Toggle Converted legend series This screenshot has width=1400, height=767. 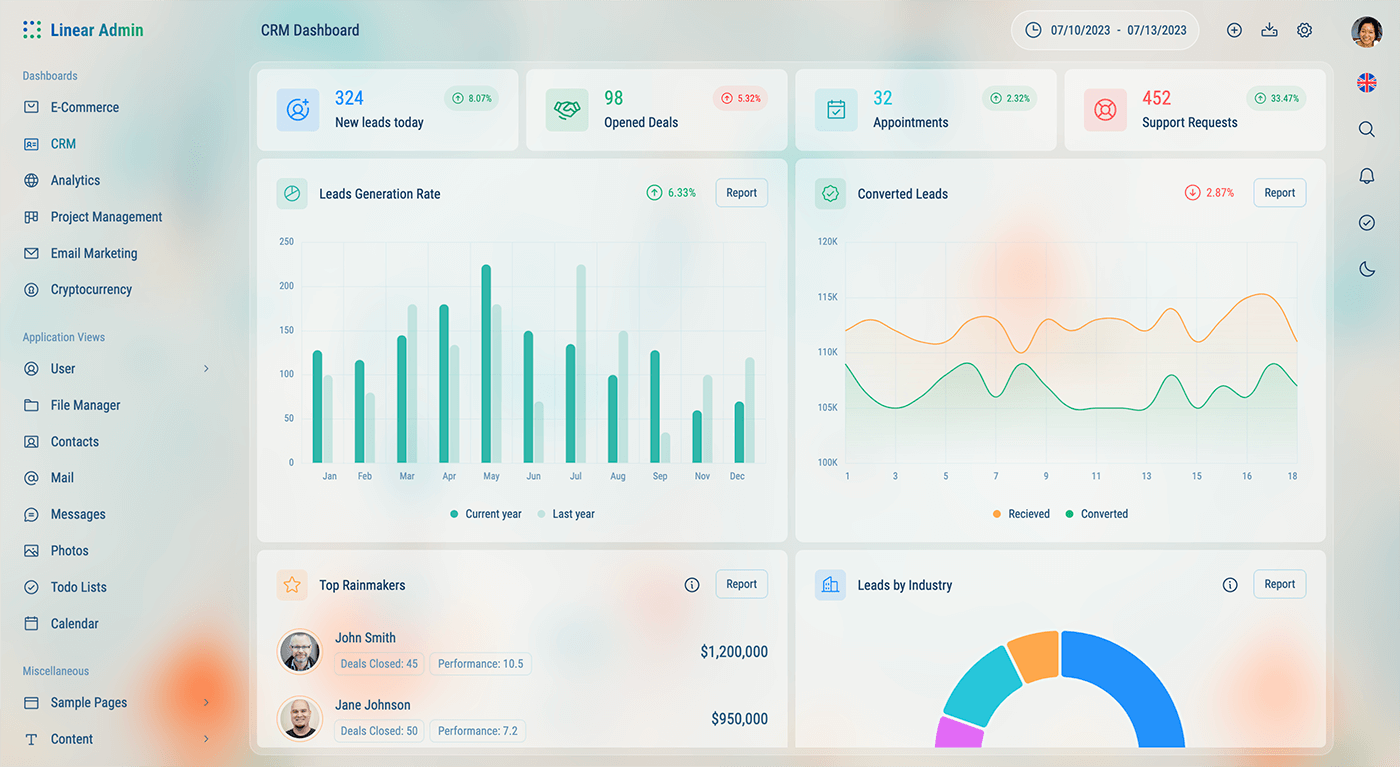point(1097,514)
